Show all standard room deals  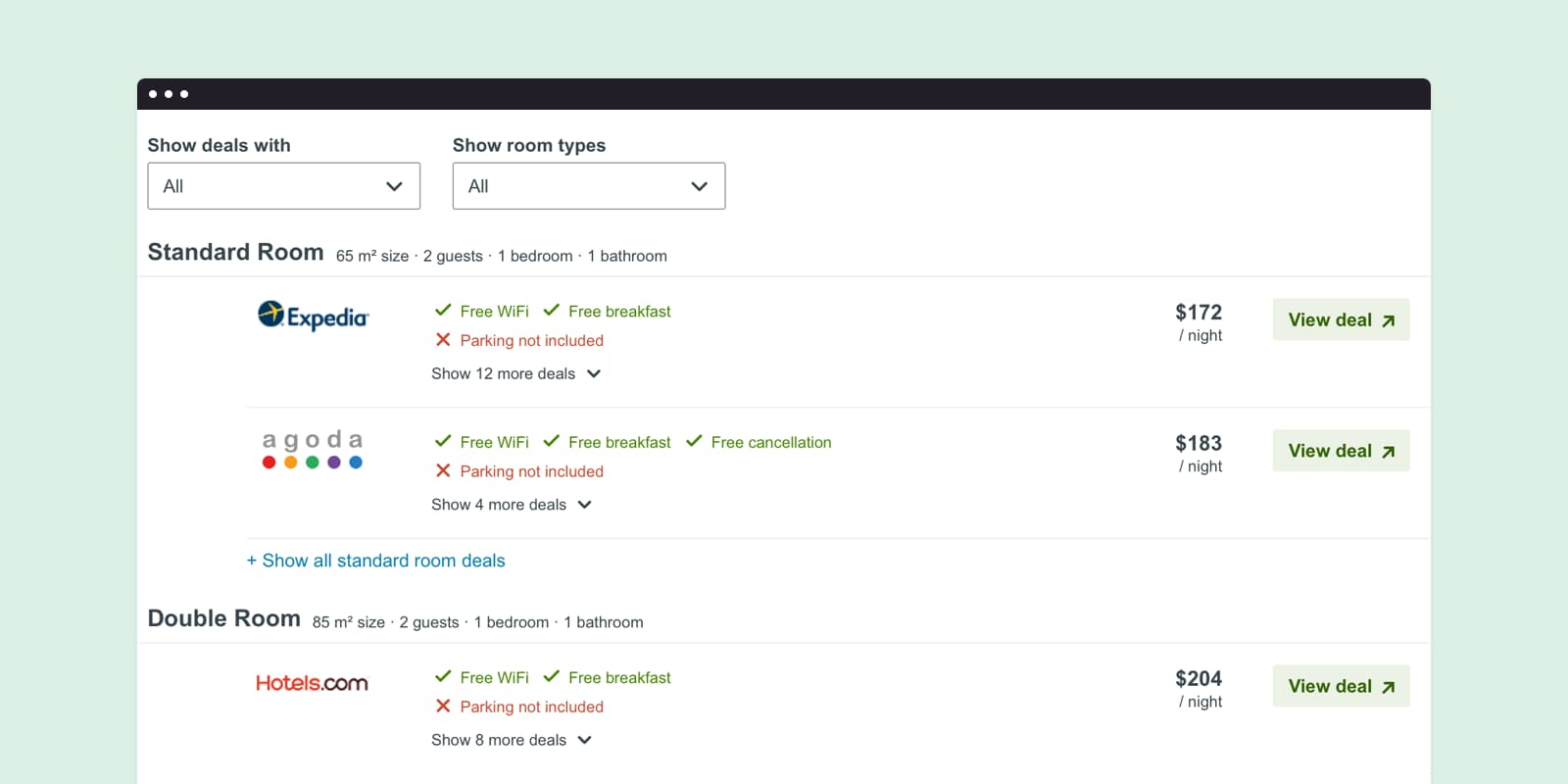pos(376,561)
